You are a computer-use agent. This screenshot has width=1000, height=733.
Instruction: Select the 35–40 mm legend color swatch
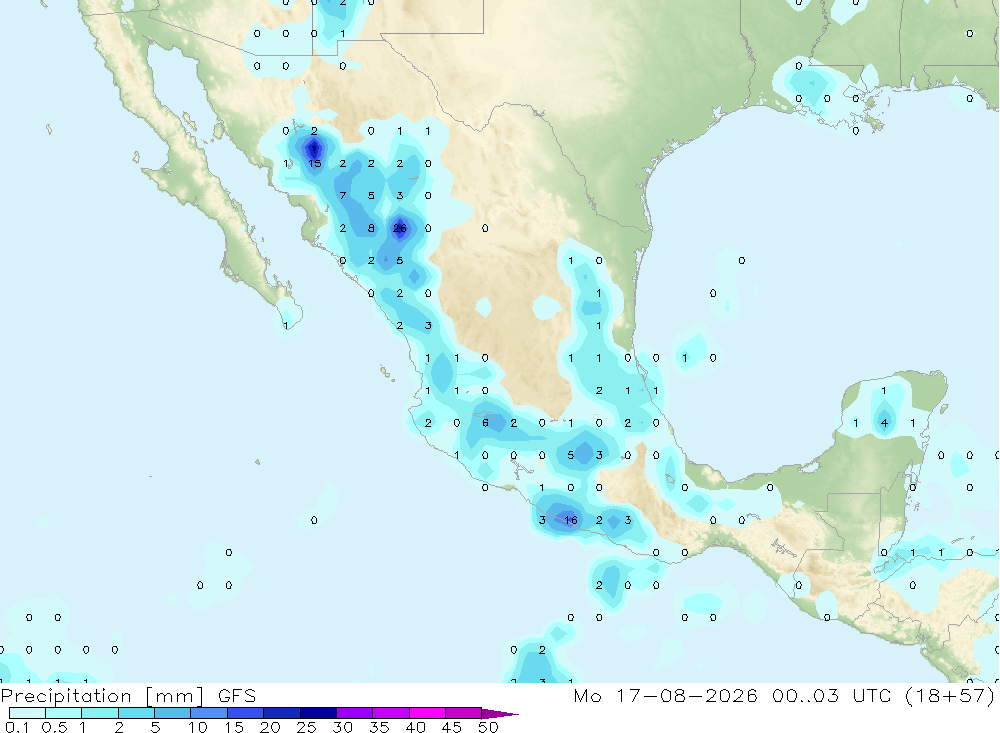pyautogui.click(x=391, y=713)
